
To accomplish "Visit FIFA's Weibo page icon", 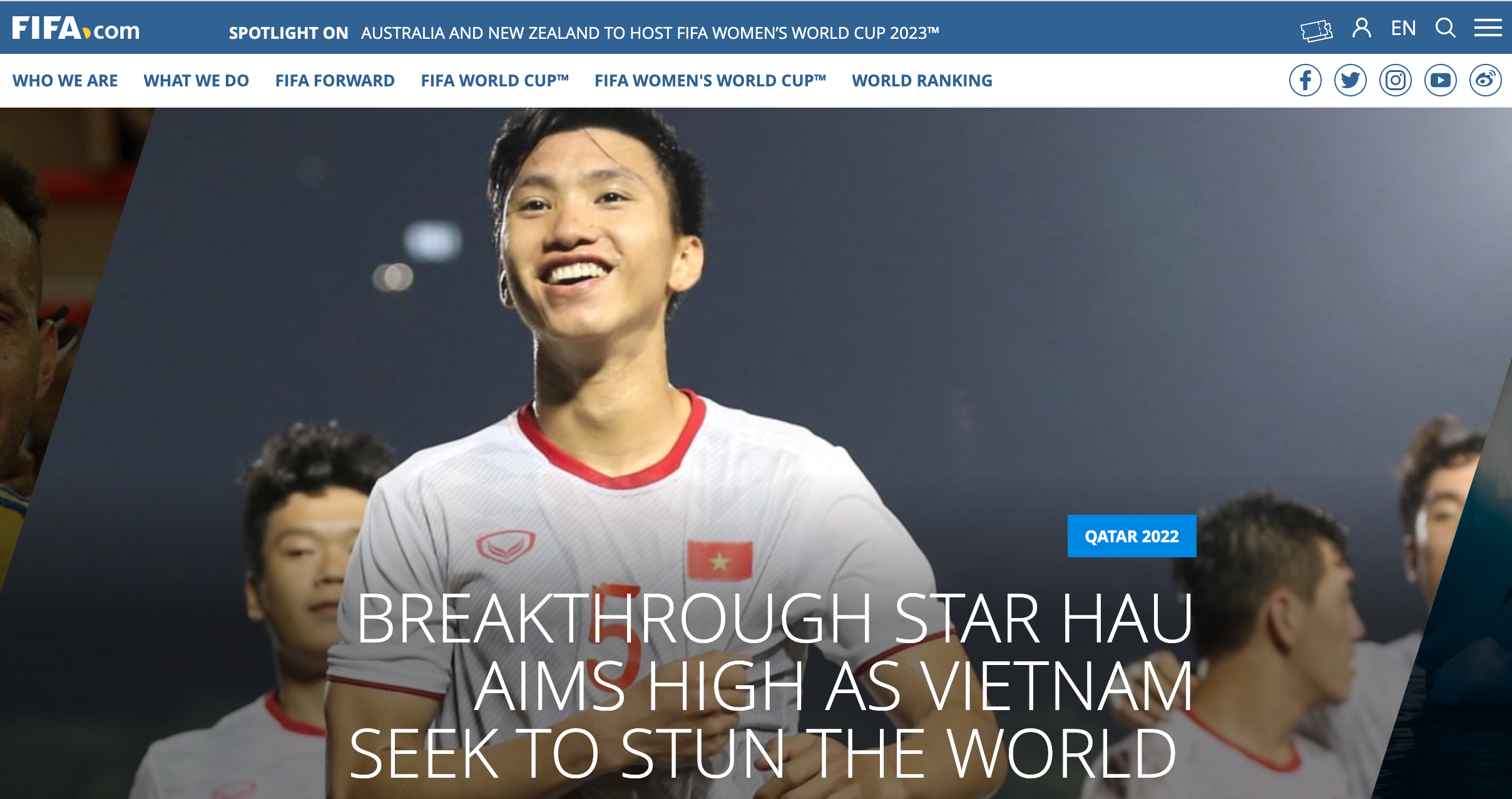I will 1485,80.
